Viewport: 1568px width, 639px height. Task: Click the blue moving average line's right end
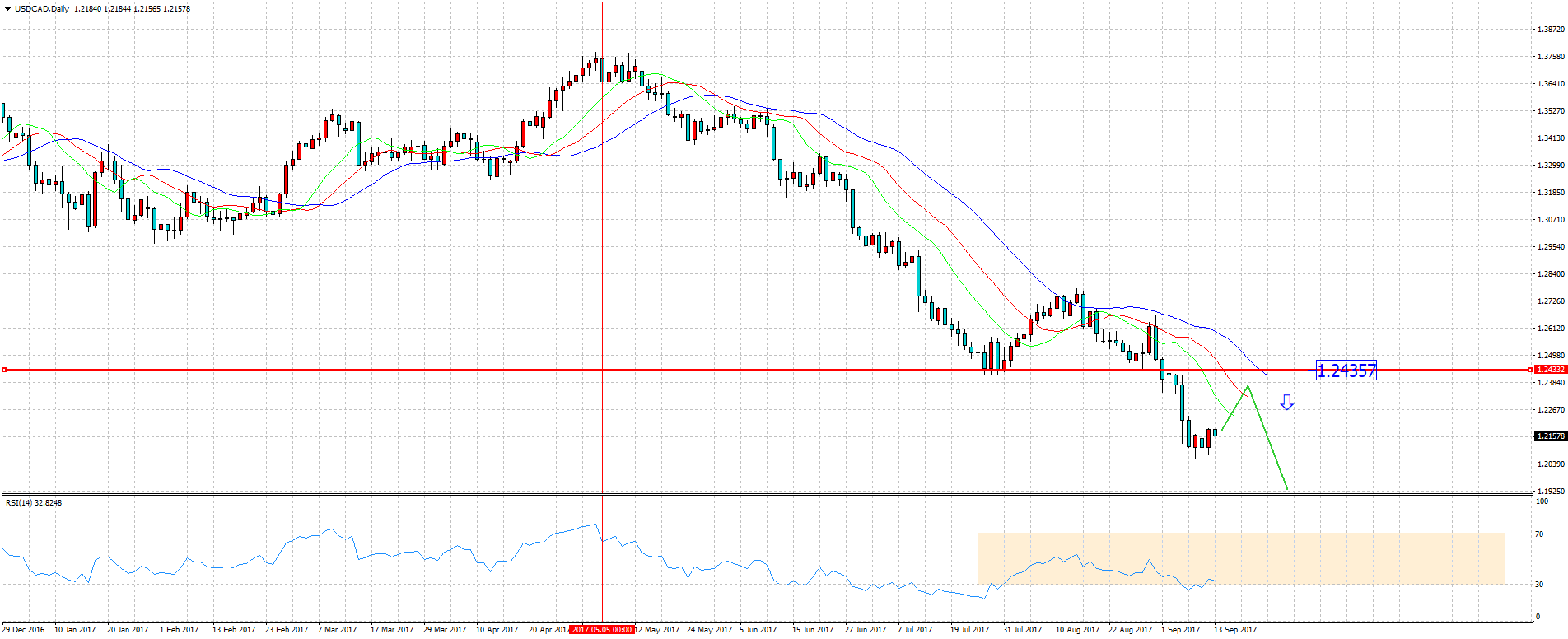[x=1266, y=374]
